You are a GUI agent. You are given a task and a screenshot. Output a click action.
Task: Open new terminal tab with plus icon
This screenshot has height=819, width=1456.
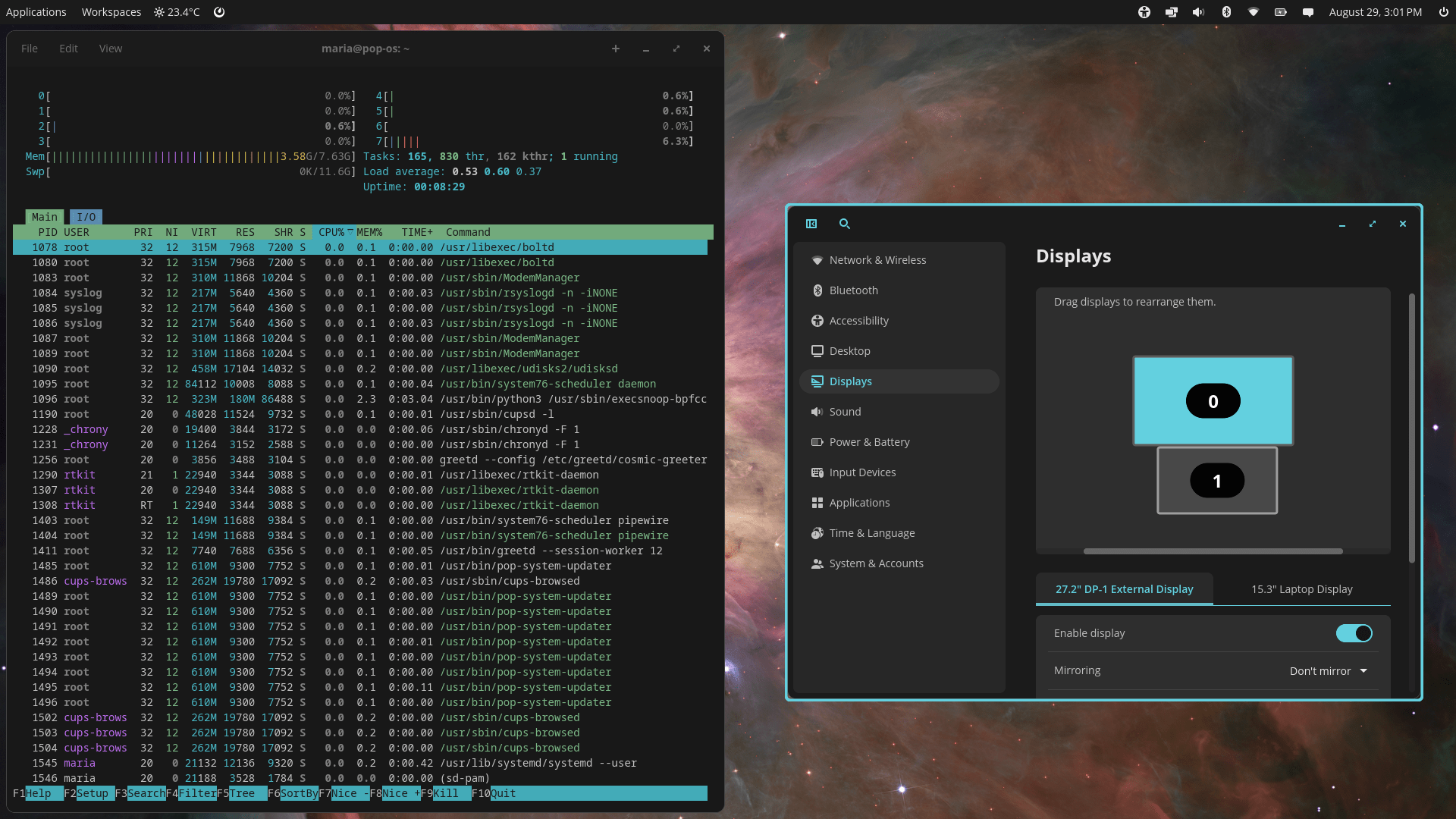coord(616,49)
